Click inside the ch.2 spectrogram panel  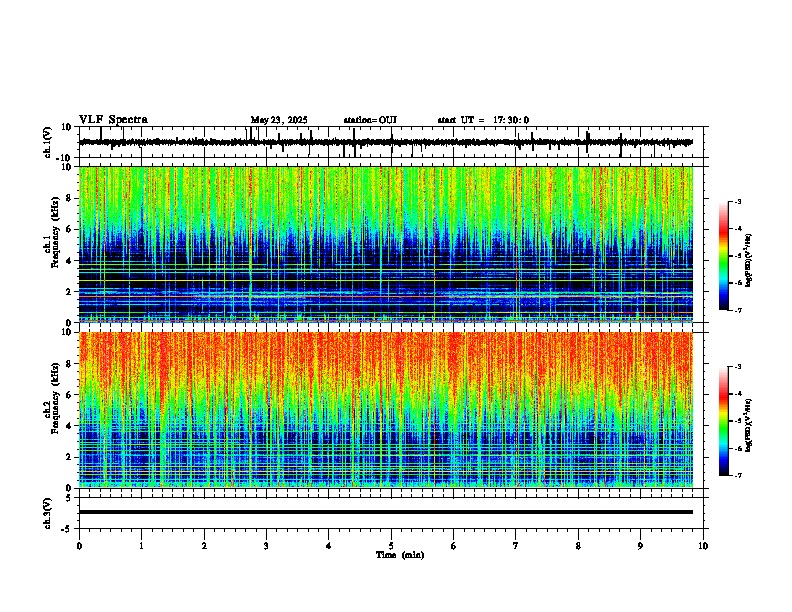386,410
